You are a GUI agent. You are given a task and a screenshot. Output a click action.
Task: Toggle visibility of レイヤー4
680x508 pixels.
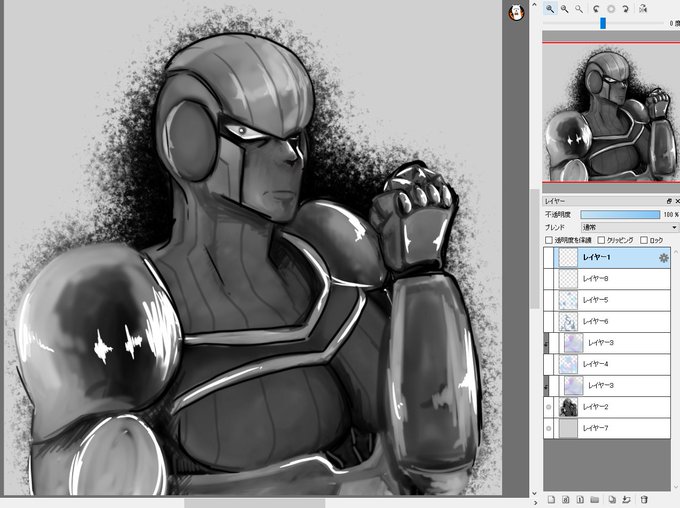coord(549,364)
